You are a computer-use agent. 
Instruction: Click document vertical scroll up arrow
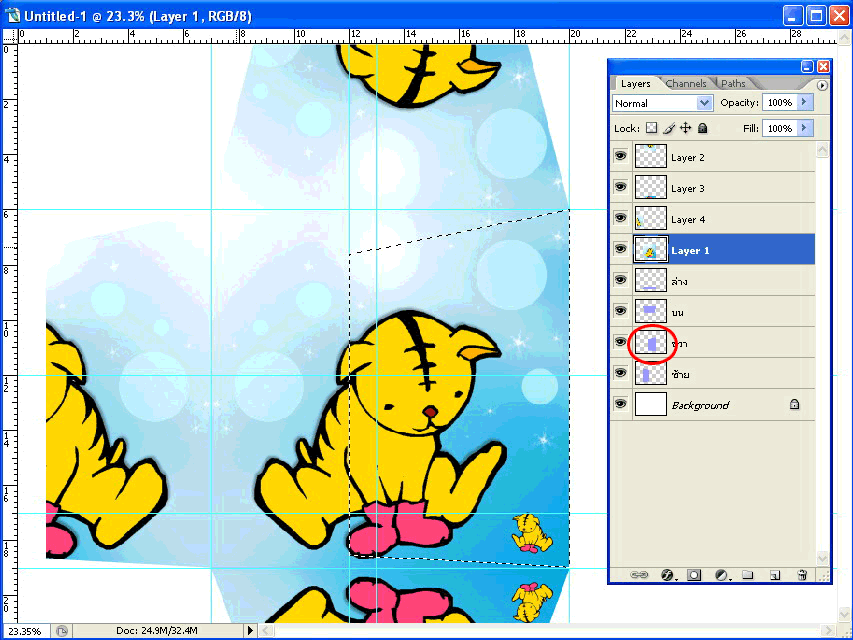coord(844,38)
